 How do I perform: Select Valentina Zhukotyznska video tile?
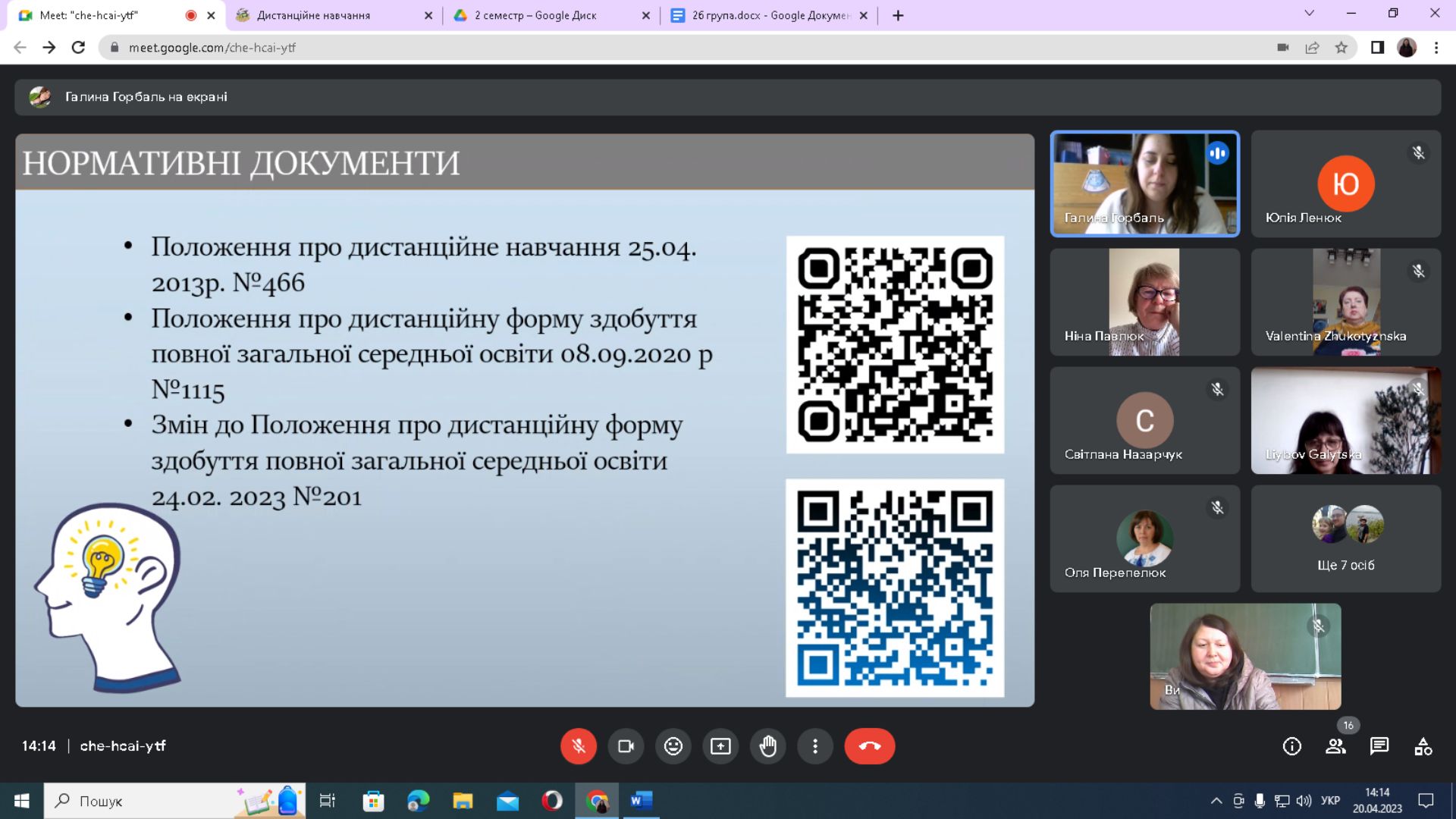click(x=1346, y=302)
